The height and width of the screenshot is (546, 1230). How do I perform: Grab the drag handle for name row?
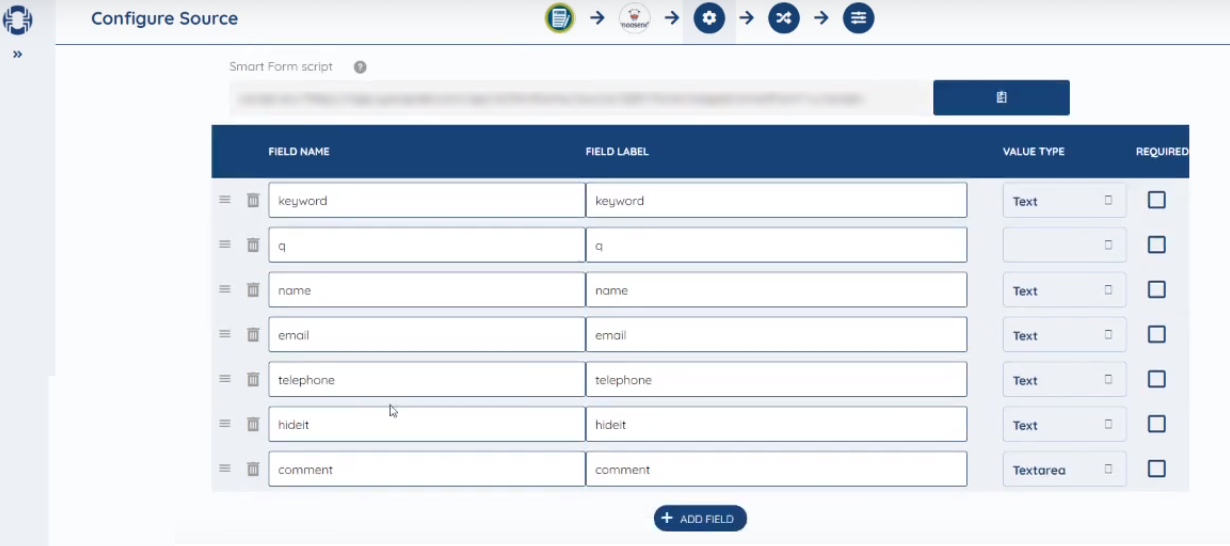click(225, 289)
